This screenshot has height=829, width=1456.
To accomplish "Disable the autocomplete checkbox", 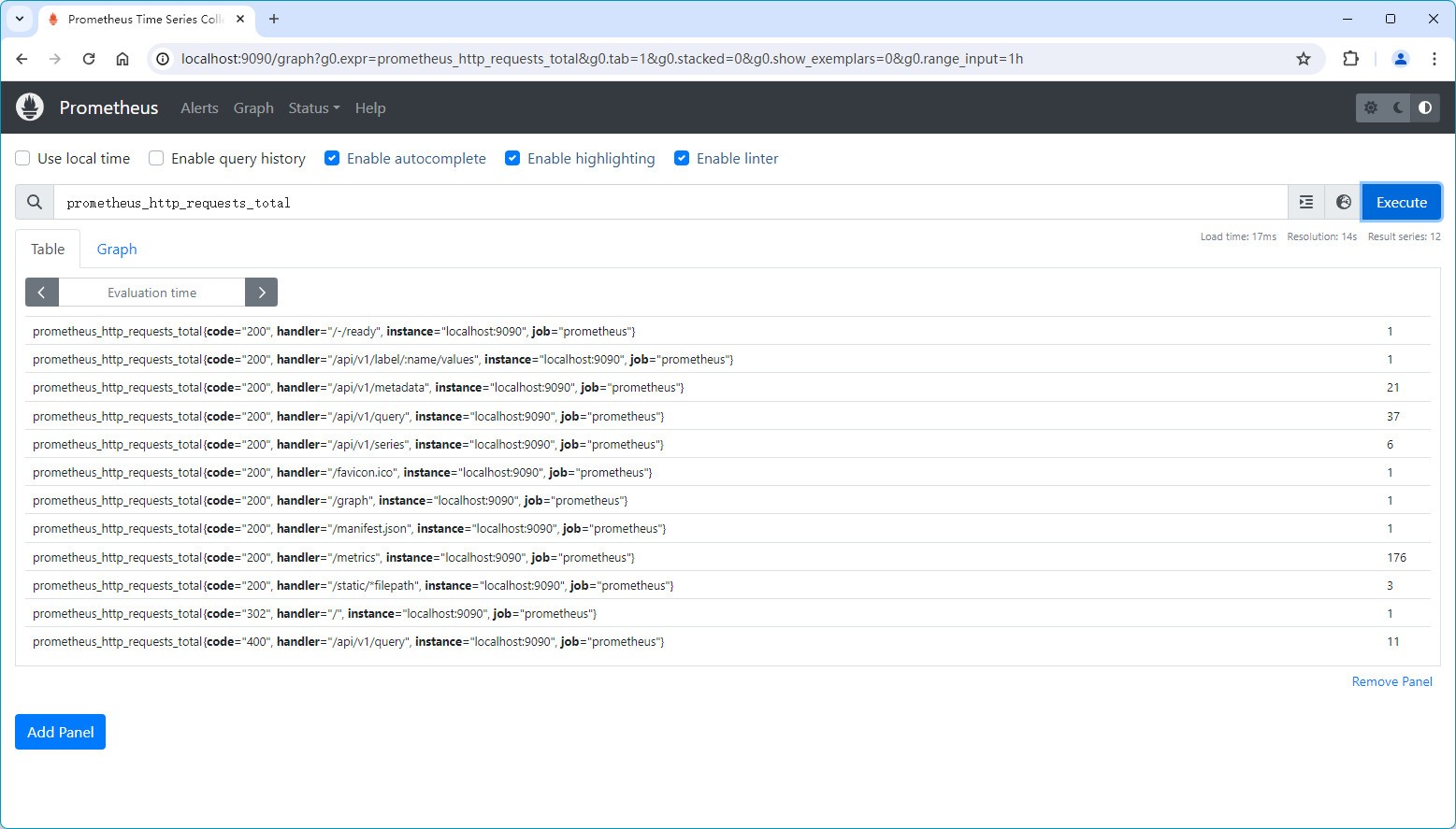I will (x=332, y=158).
